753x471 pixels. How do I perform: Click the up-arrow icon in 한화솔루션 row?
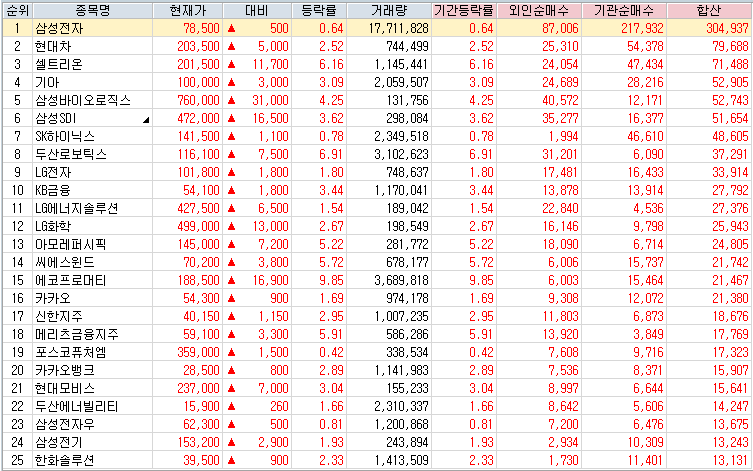231,460
